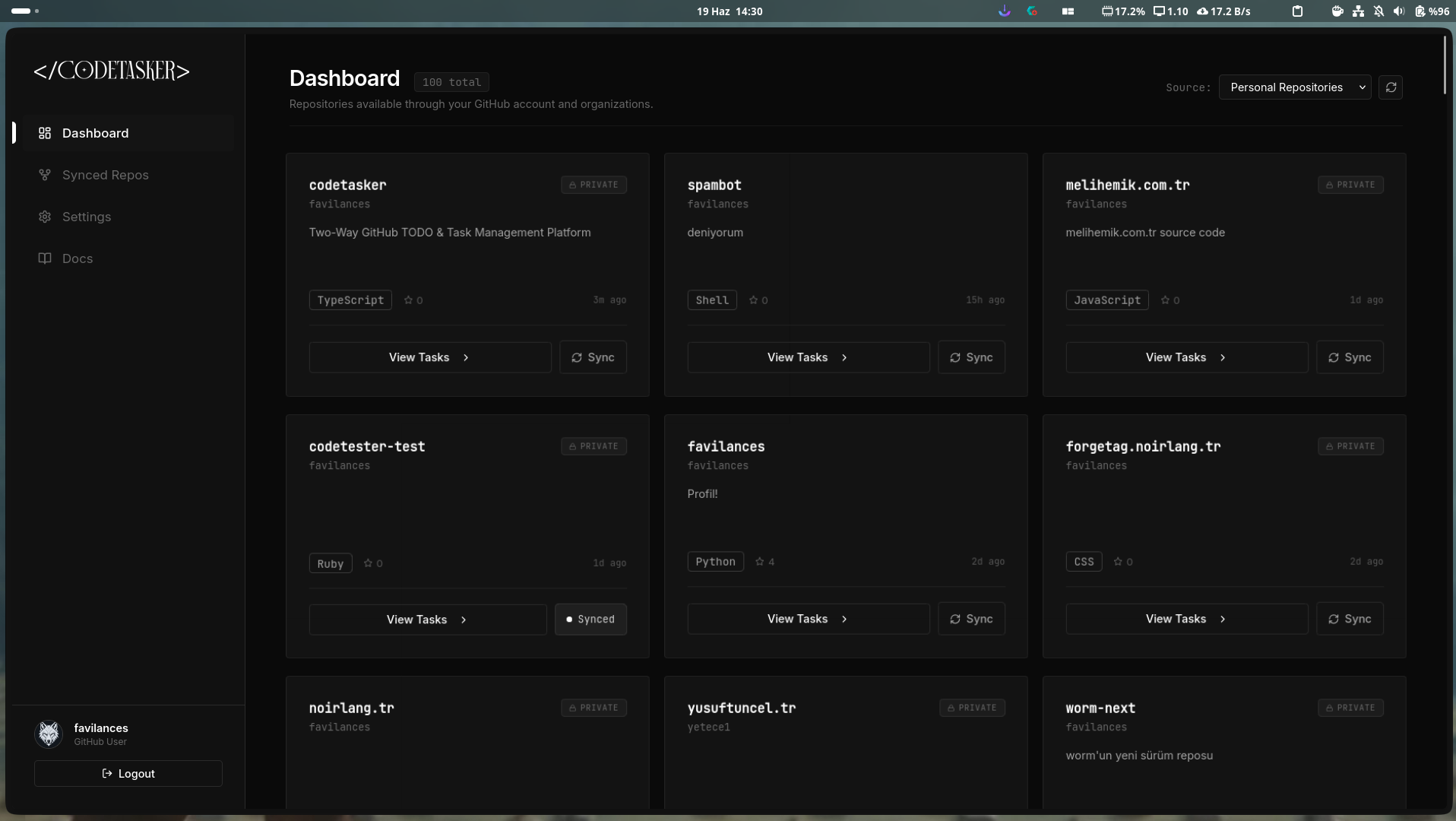
Task: View Tasks for spambot repo
Action: (809, 357)
